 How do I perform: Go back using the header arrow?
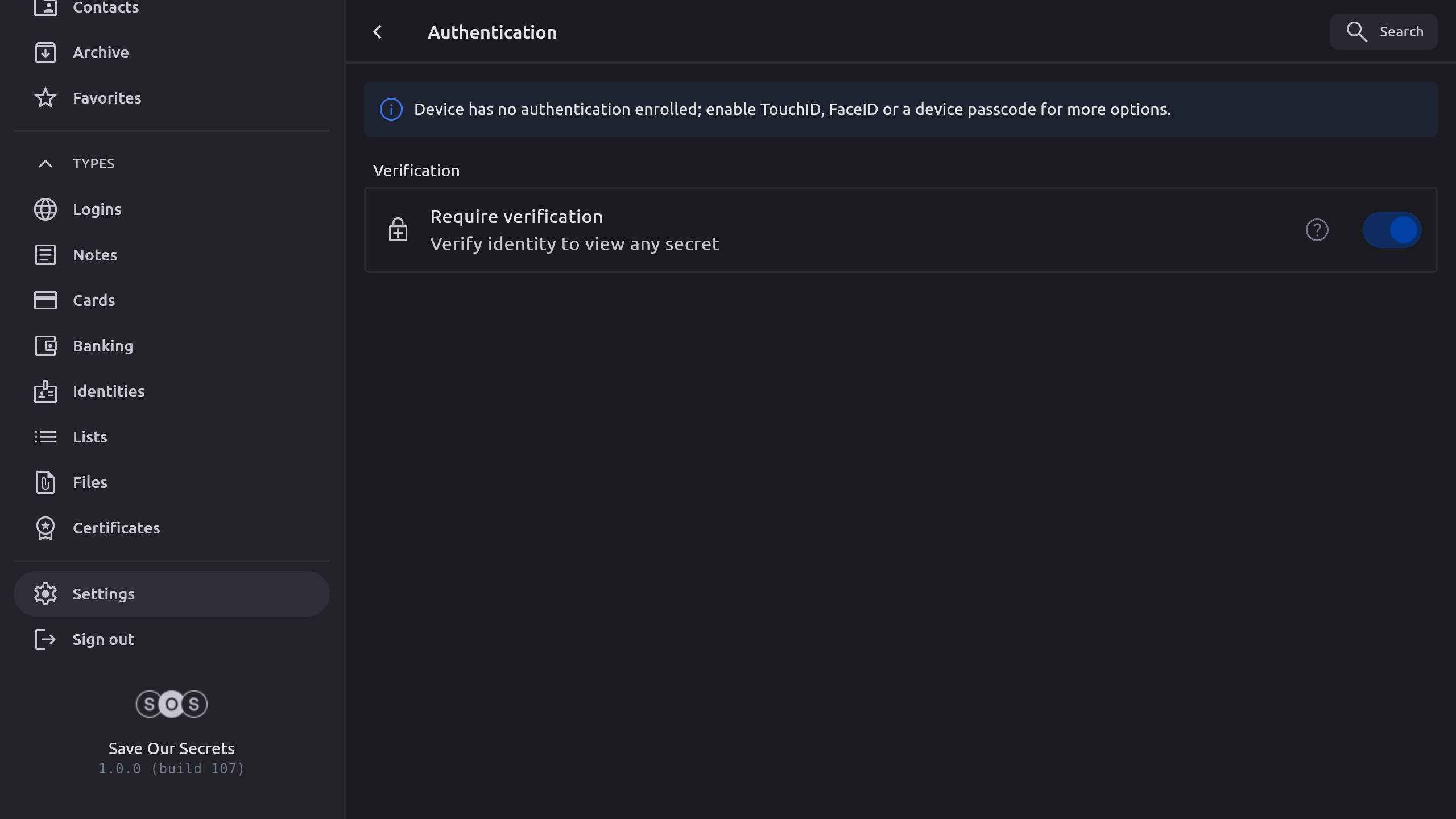tap(378, 32)
